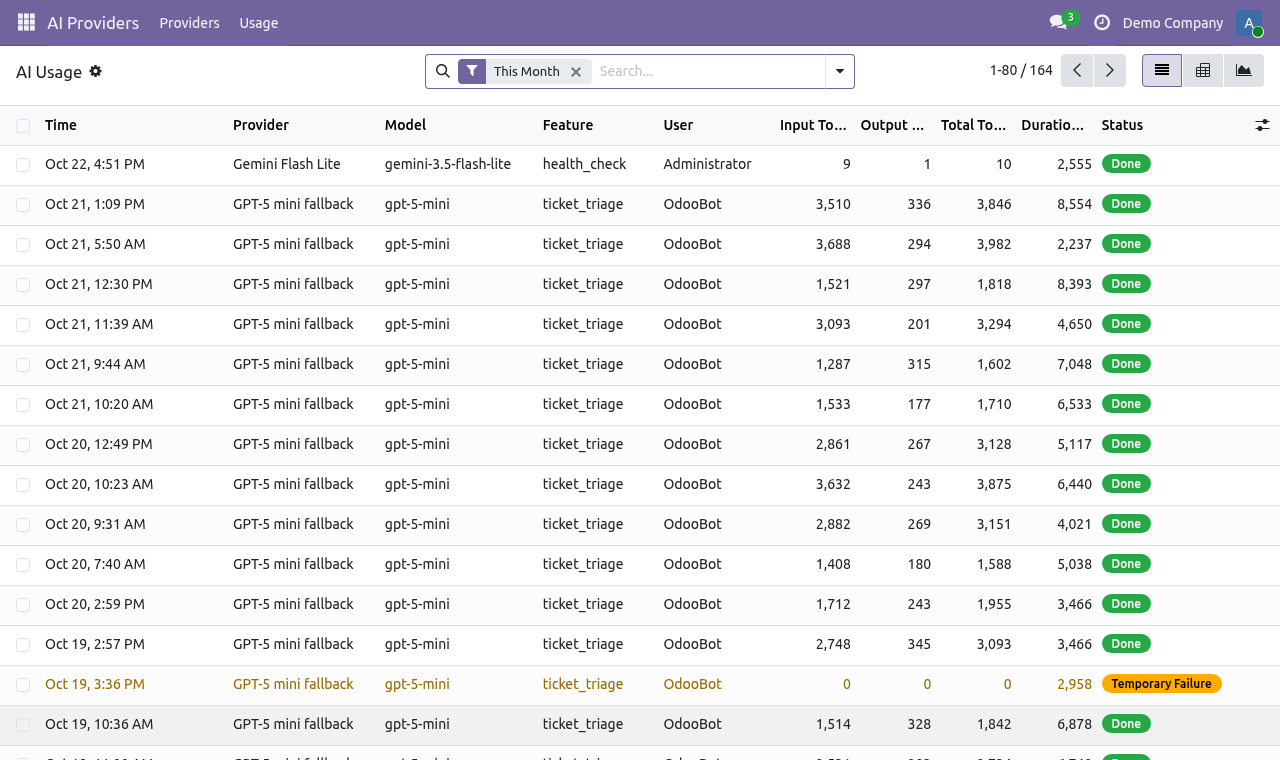This screenshot has height=760, width=1280.
Task: Check the Oct 19, 3:36 PM row
Action: [23, 685]
